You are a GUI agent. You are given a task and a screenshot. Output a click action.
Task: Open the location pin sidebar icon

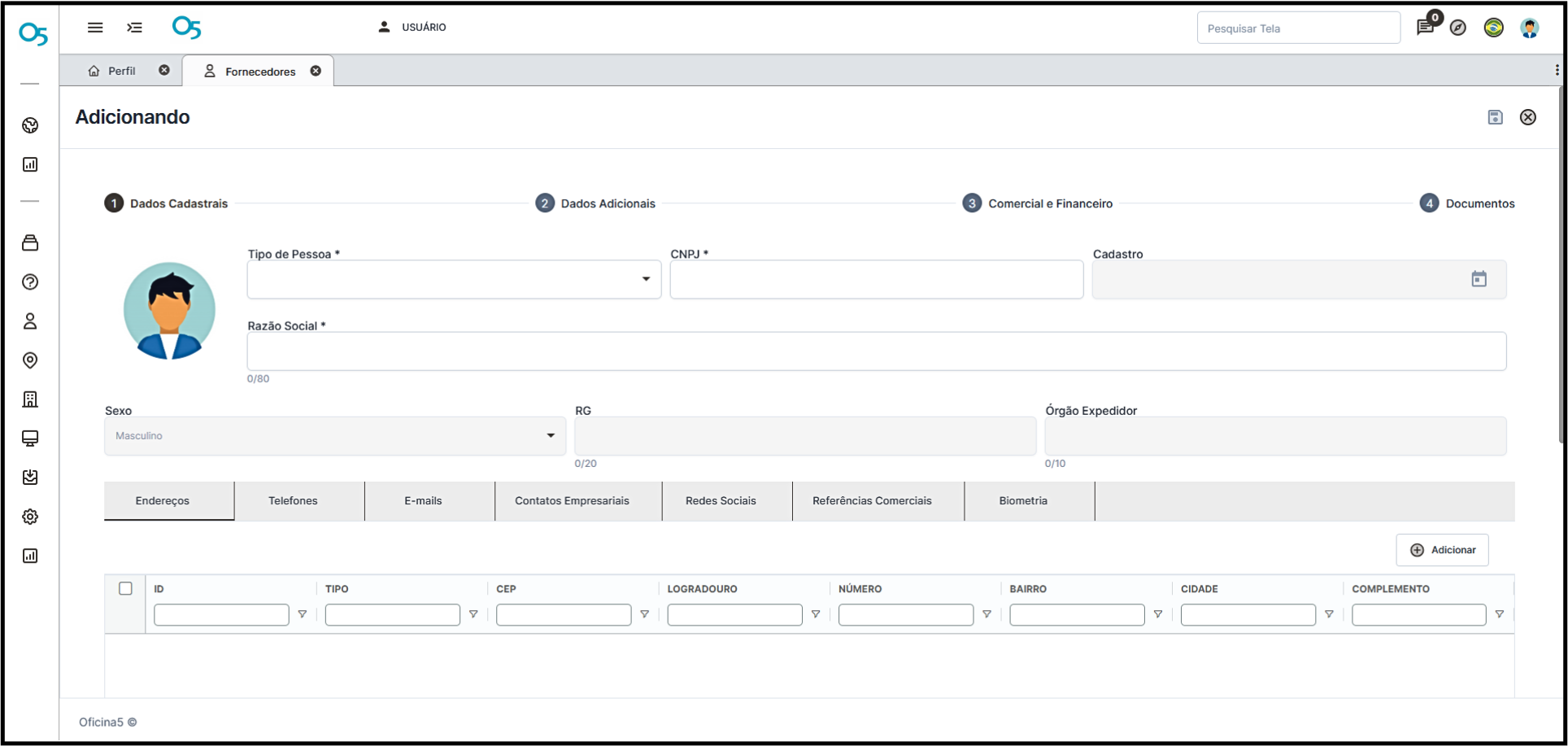(30, 360)
